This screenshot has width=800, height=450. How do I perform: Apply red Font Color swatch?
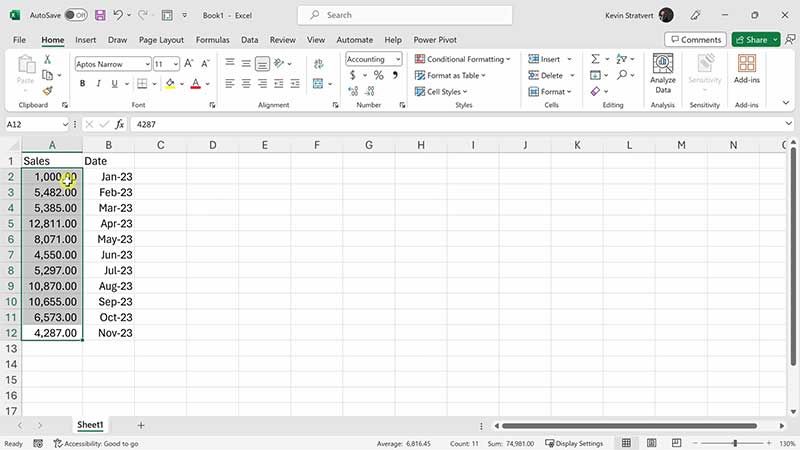195,83
